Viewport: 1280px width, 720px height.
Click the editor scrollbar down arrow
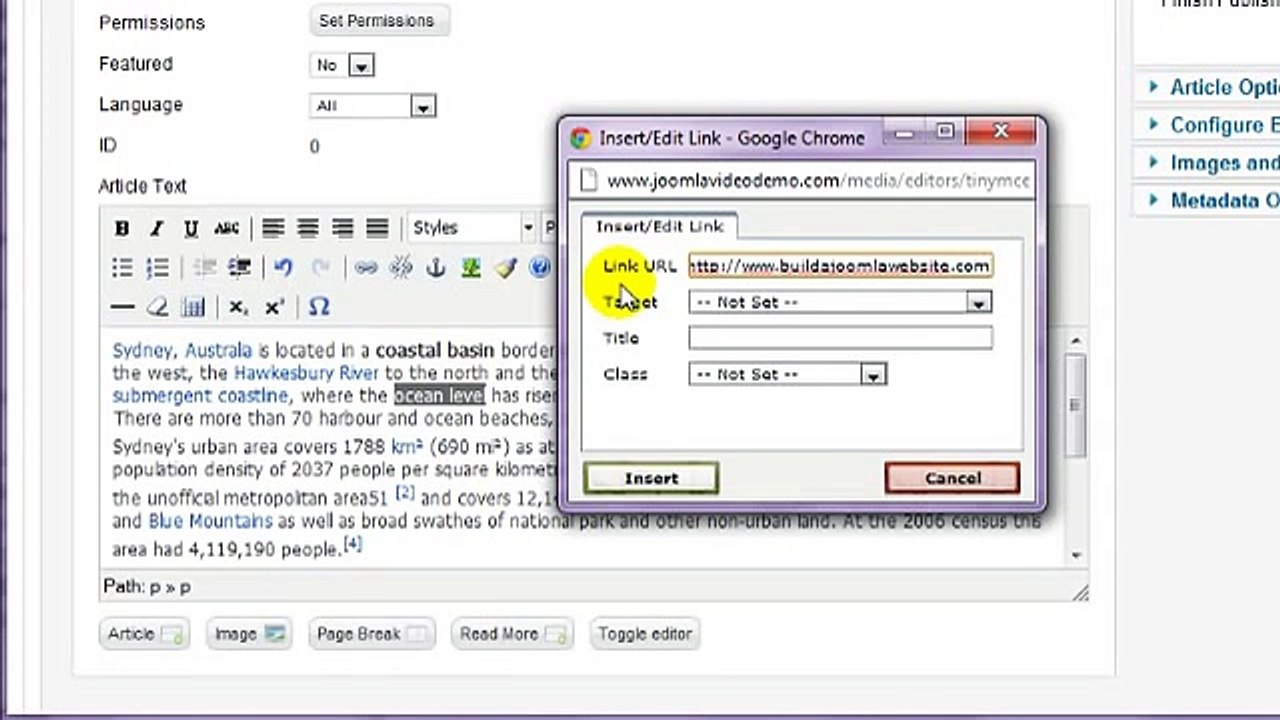coord(1076,555)
